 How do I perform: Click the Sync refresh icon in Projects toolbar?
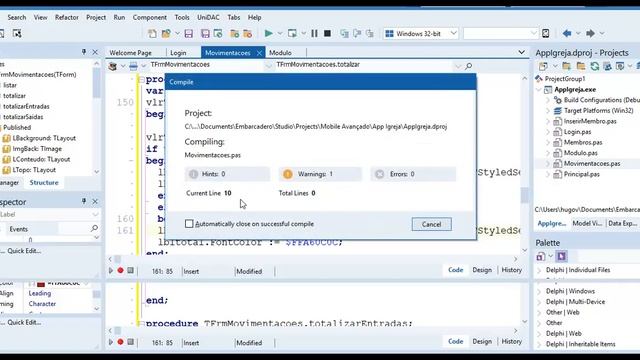pyautogui.click(x=595, y=66)
